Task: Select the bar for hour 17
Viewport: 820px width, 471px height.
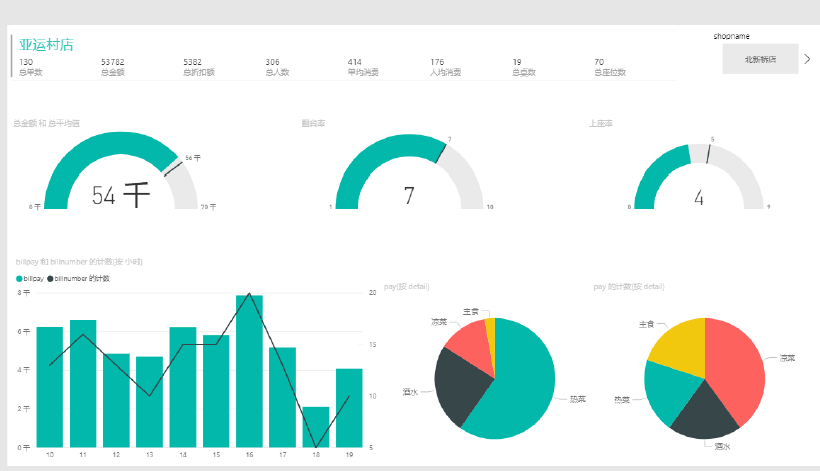Action: tap(282, 397)
